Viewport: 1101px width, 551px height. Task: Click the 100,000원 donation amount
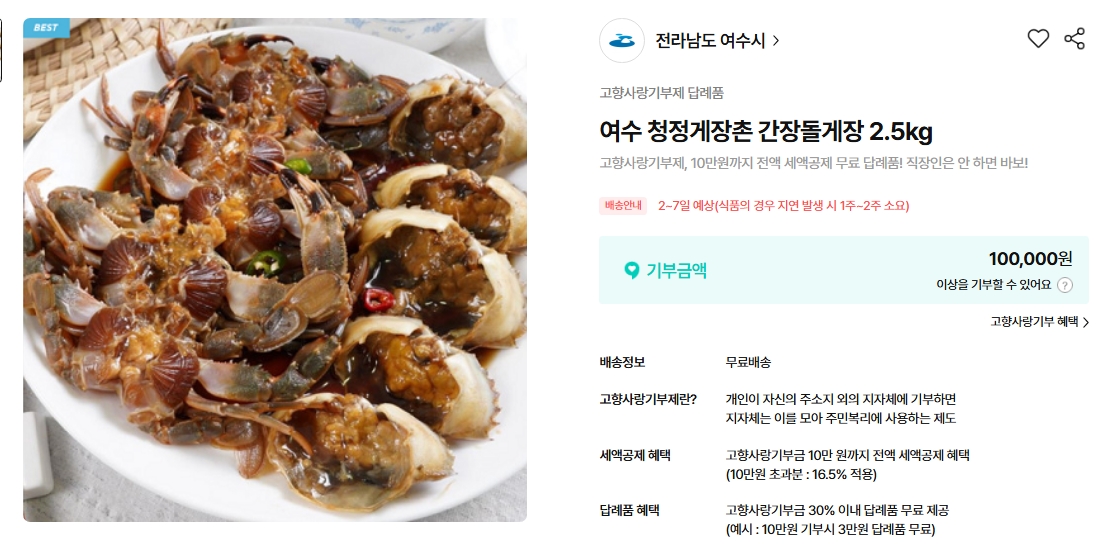(x=1030, y=258)
